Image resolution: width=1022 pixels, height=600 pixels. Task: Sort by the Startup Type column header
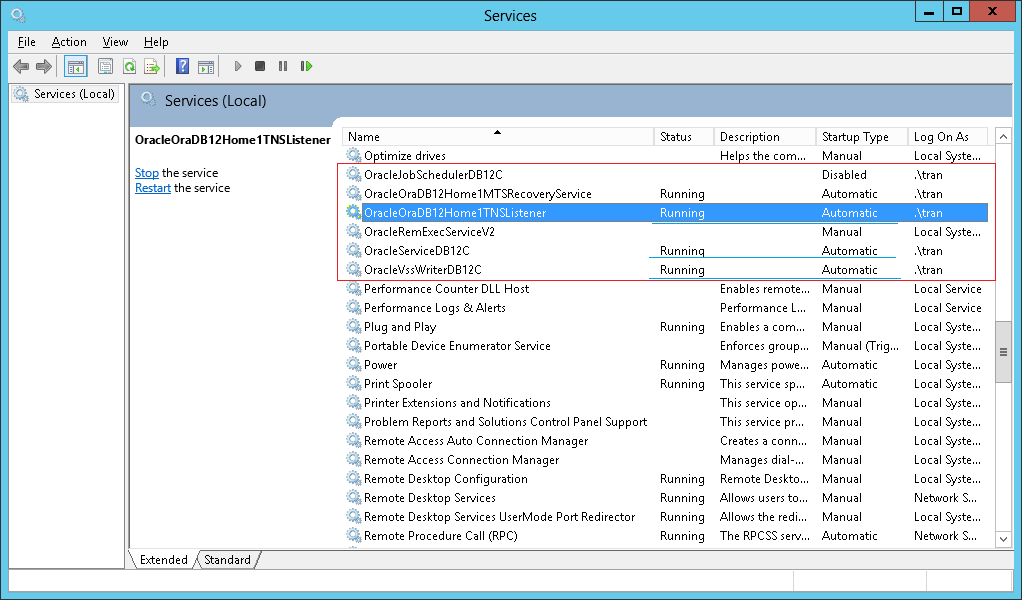(x=862, y=137)
